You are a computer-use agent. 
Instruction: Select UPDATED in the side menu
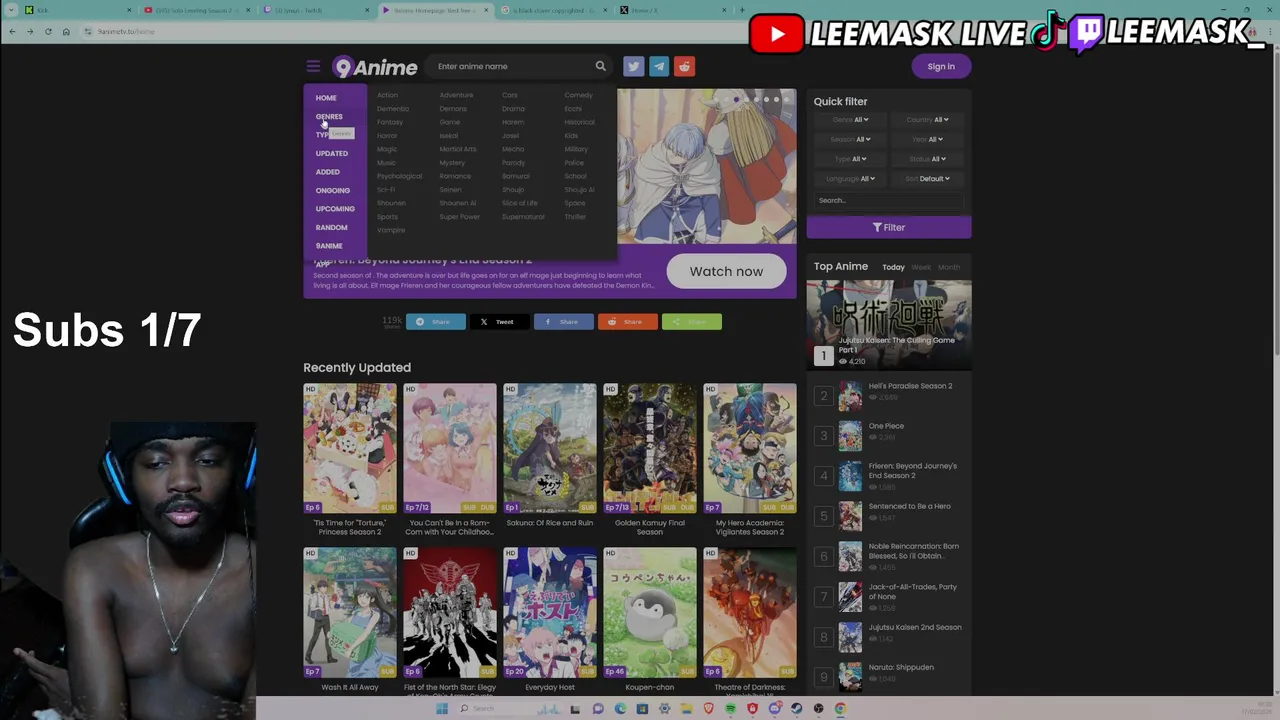[x=332, y=154]
